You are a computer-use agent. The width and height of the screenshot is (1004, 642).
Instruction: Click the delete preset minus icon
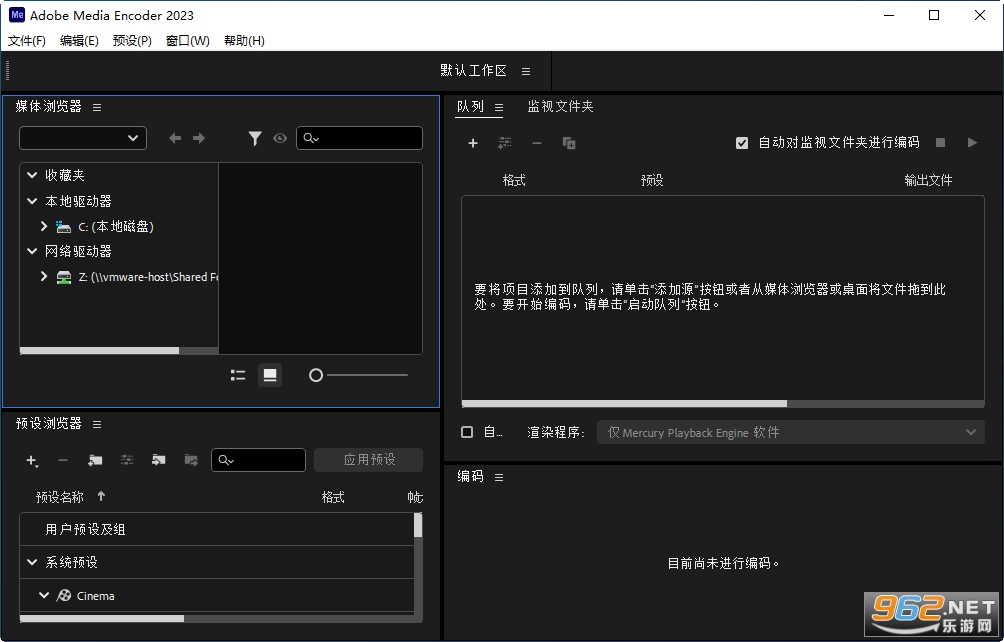pos(63,460)
